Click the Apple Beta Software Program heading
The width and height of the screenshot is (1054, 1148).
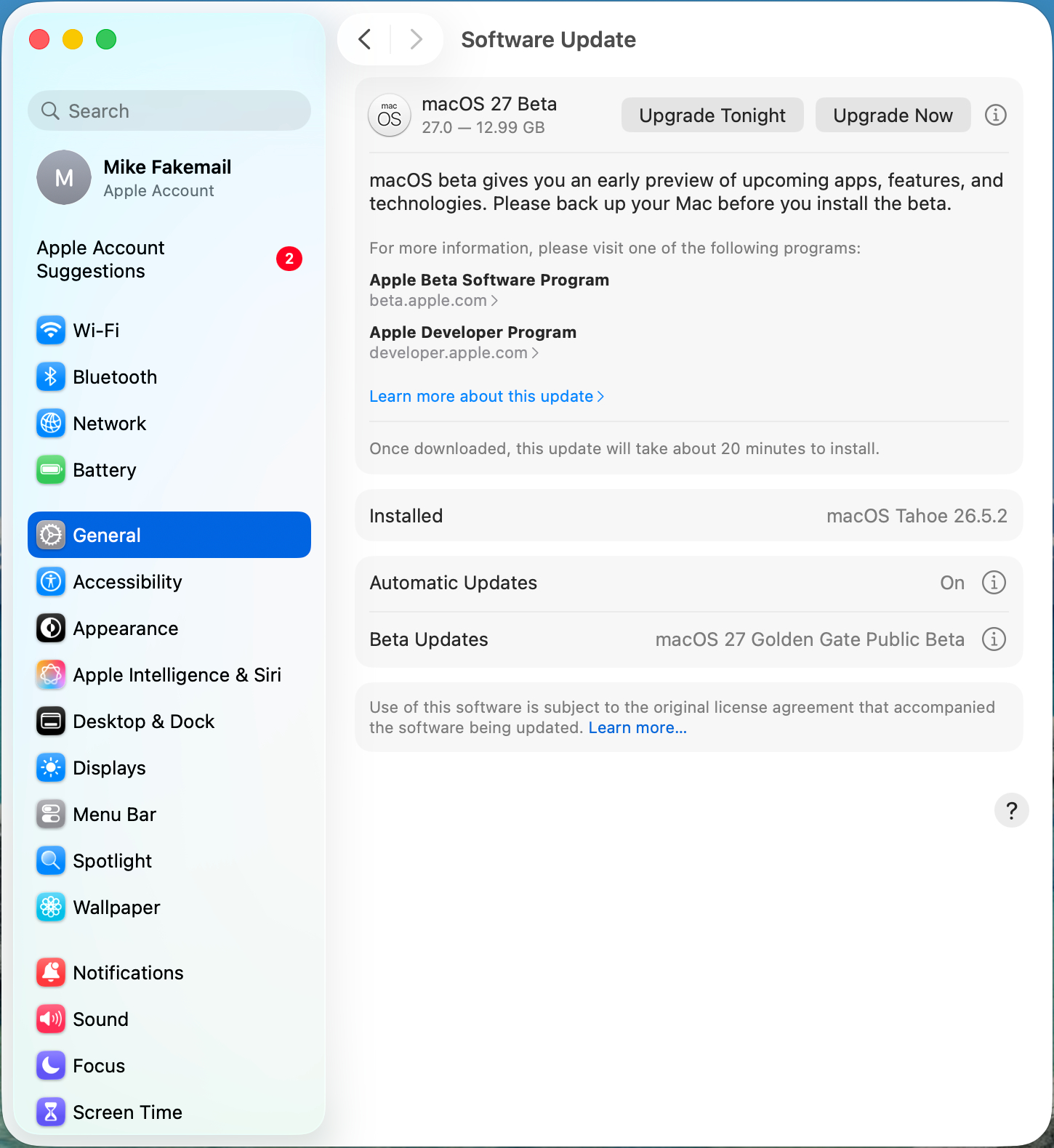pos(489,280)
